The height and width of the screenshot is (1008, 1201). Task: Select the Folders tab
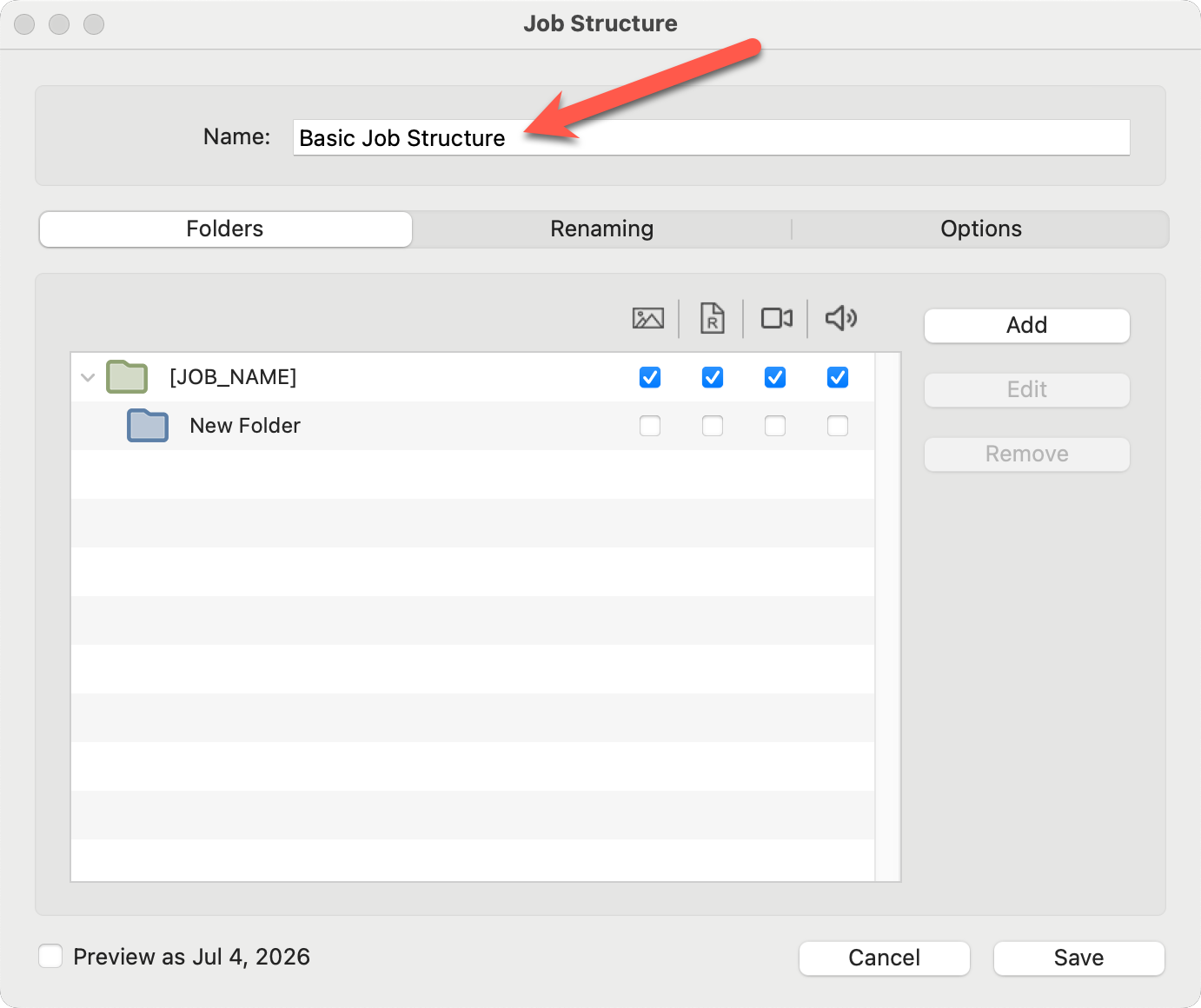click(225, 229)
